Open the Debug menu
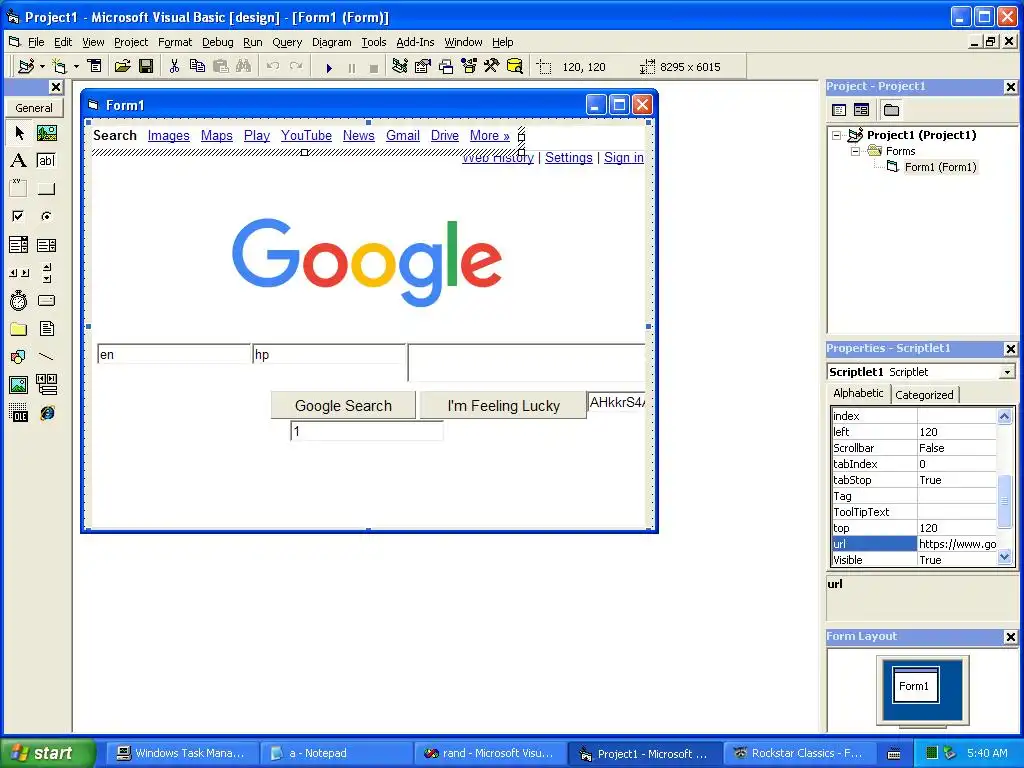The height and width of the screenshot is (768, 1024). 217,42
